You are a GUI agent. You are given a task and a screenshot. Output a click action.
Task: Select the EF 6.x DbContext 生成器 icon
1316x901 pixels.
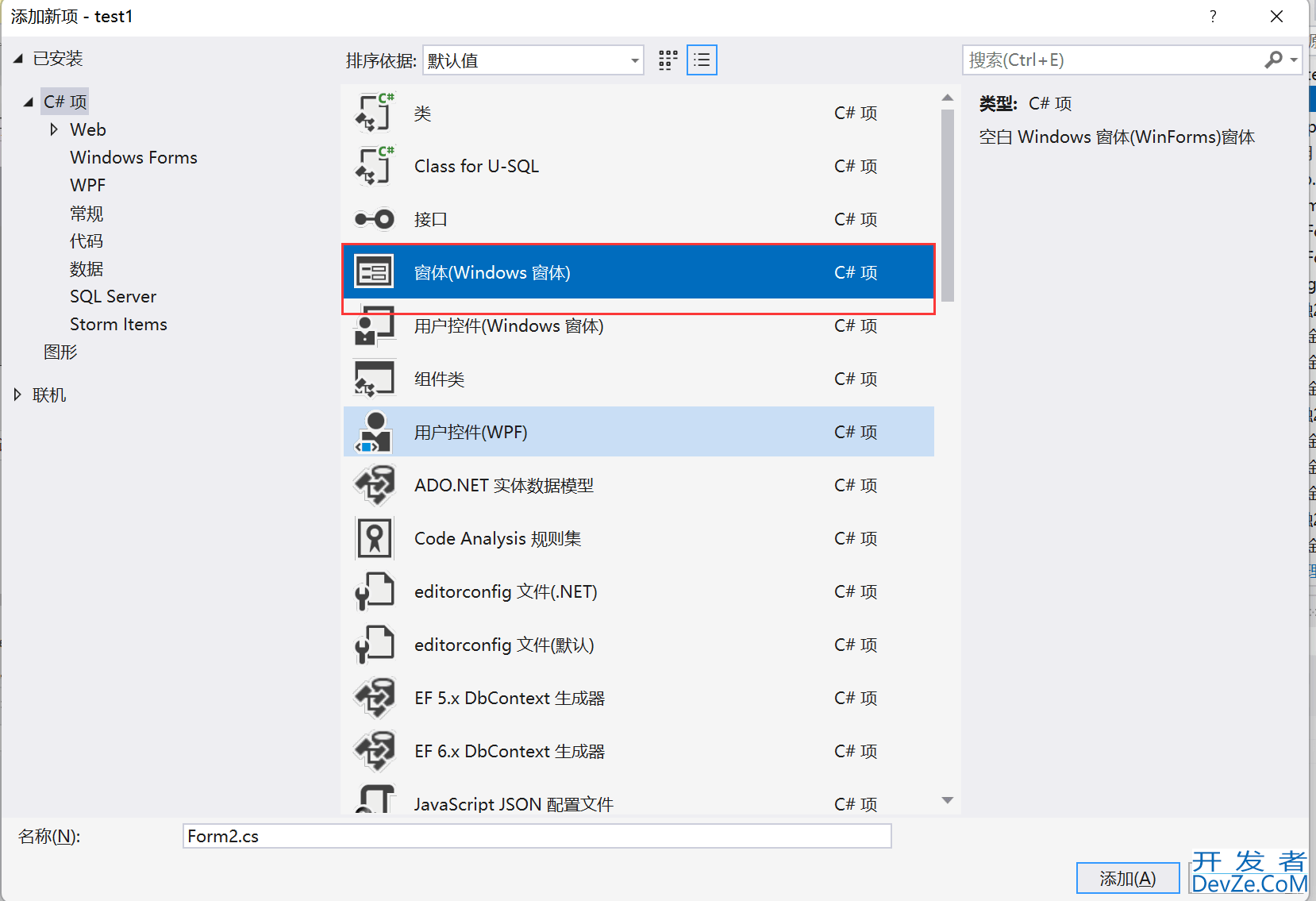point(375,751)
